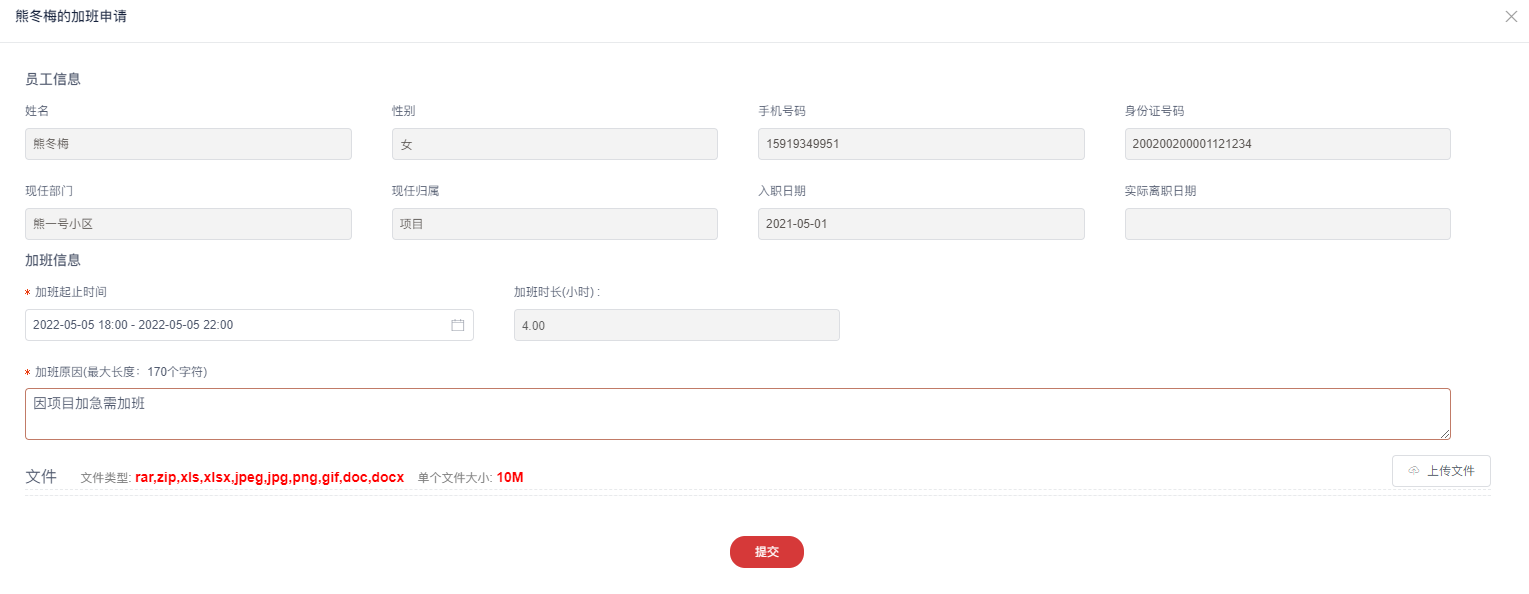Click the 加班起止时间 field label
The height and width of the screenshot is (594, 1529).
click(x=70, y=292)
